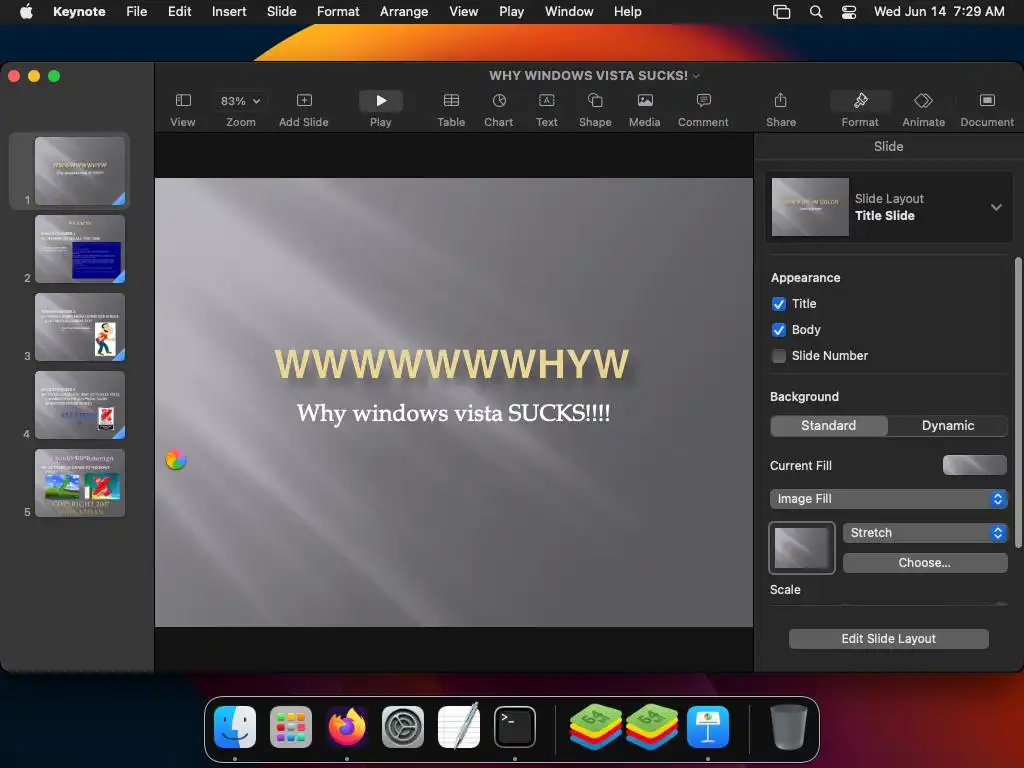Screen dimensions: 1024x768
Task: Select slide 4 thumbnail
Action: (x=80, y=405)
